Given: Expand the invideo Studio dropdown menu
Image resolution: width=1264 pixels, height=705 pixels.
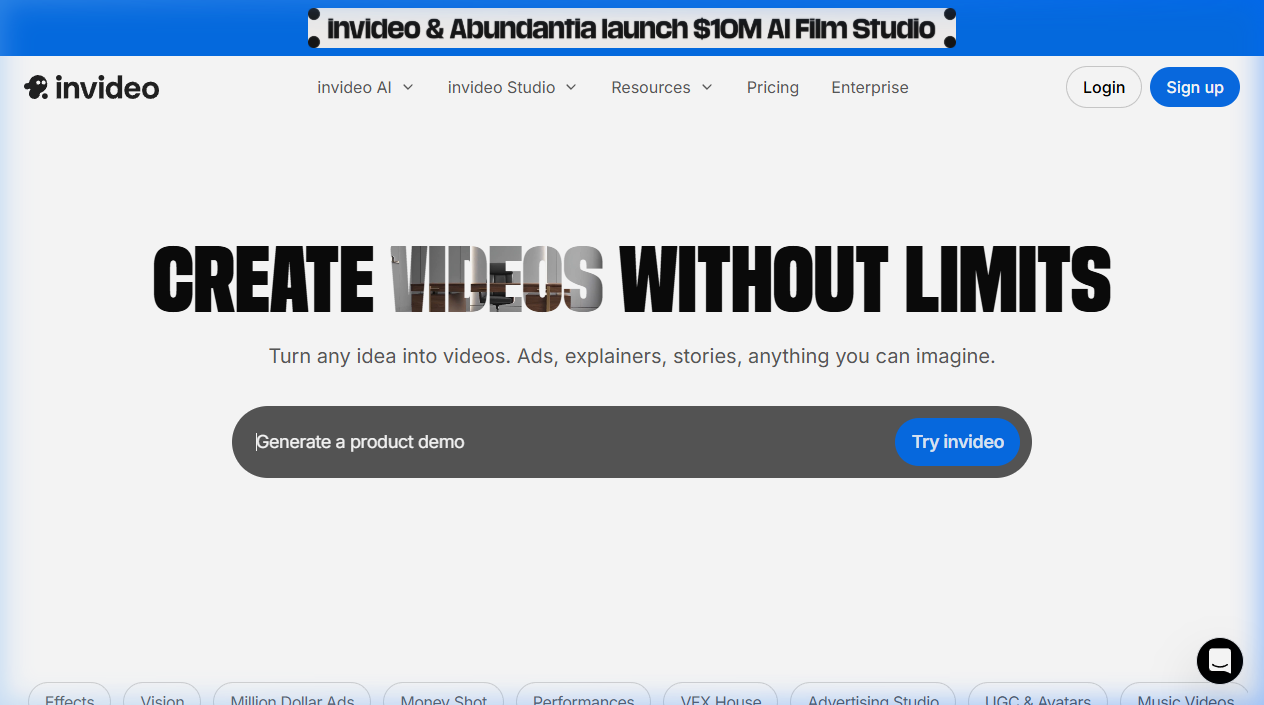Looking at the screenshot, I should pos(512,88).
